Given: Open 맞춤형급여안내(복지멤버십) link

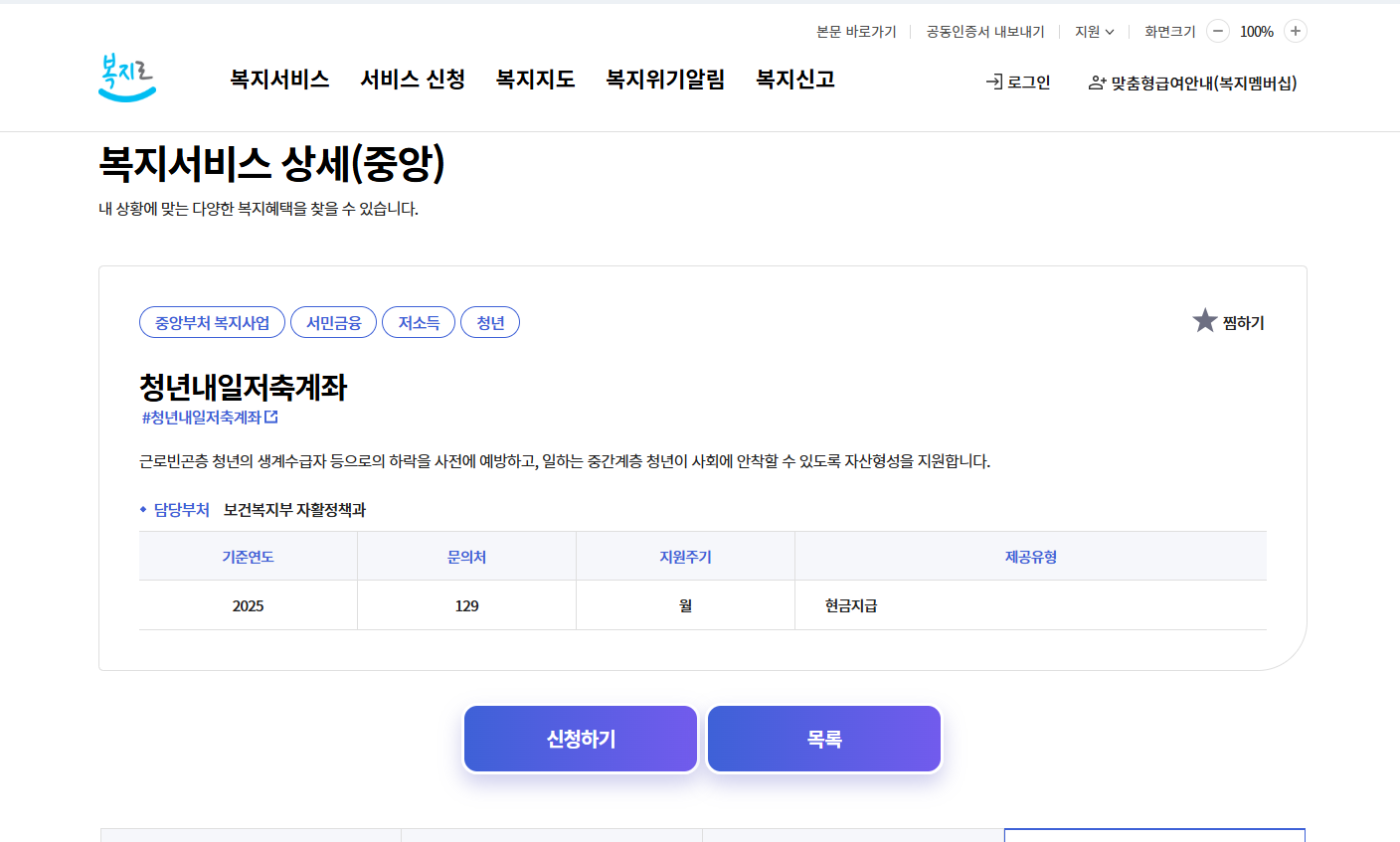Looking at the screenshot, I should (1193, 84).
